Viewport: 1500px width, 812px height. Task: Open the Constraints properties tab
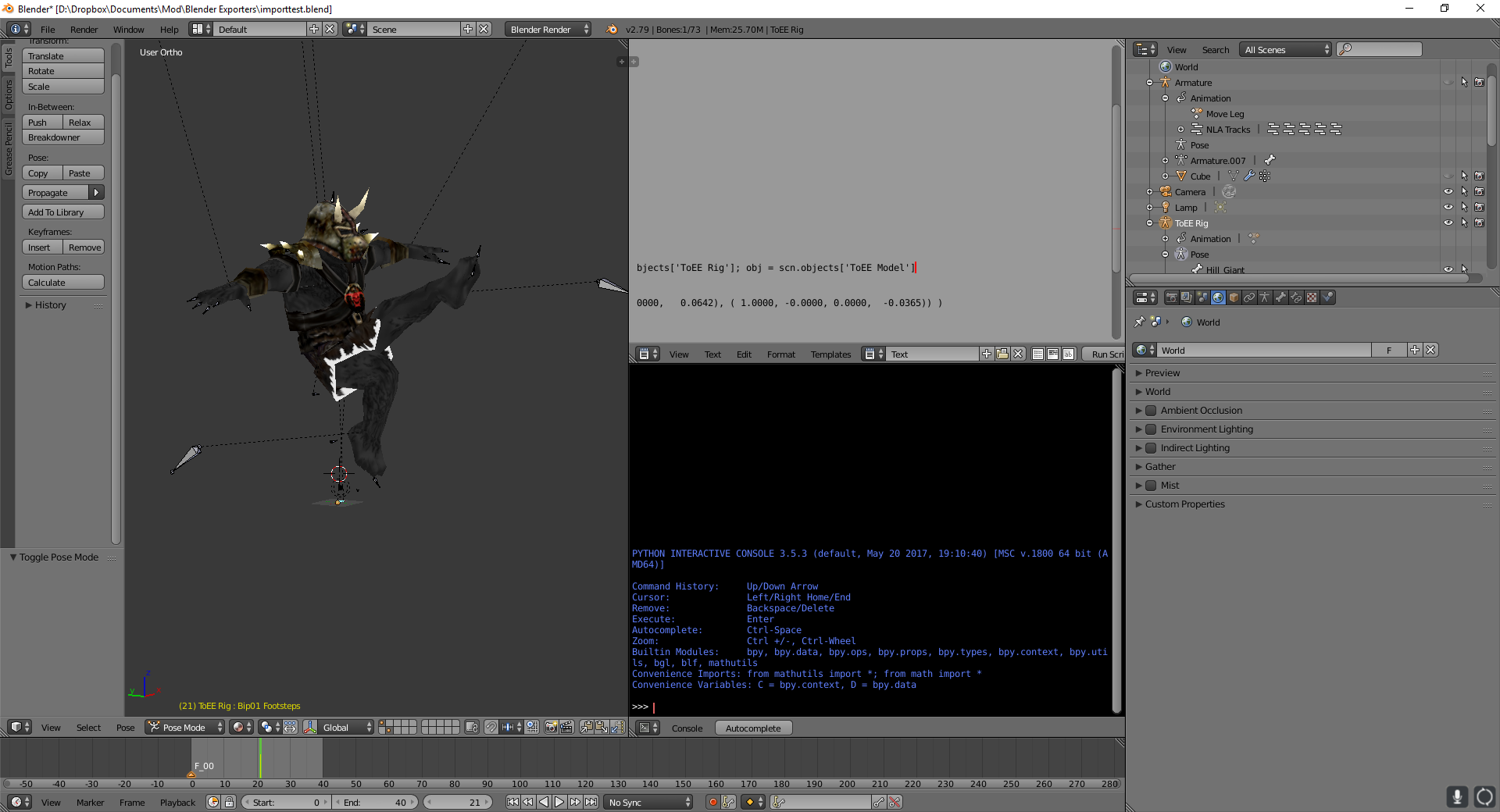point(1249,297)
